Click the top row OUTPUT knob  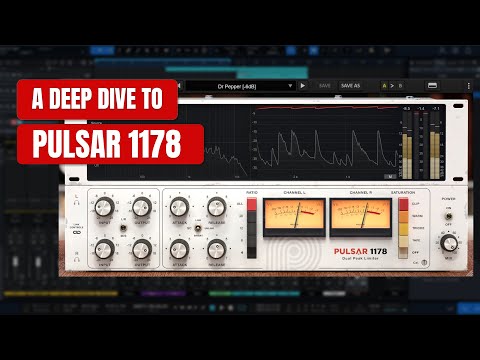coord(142,207)
